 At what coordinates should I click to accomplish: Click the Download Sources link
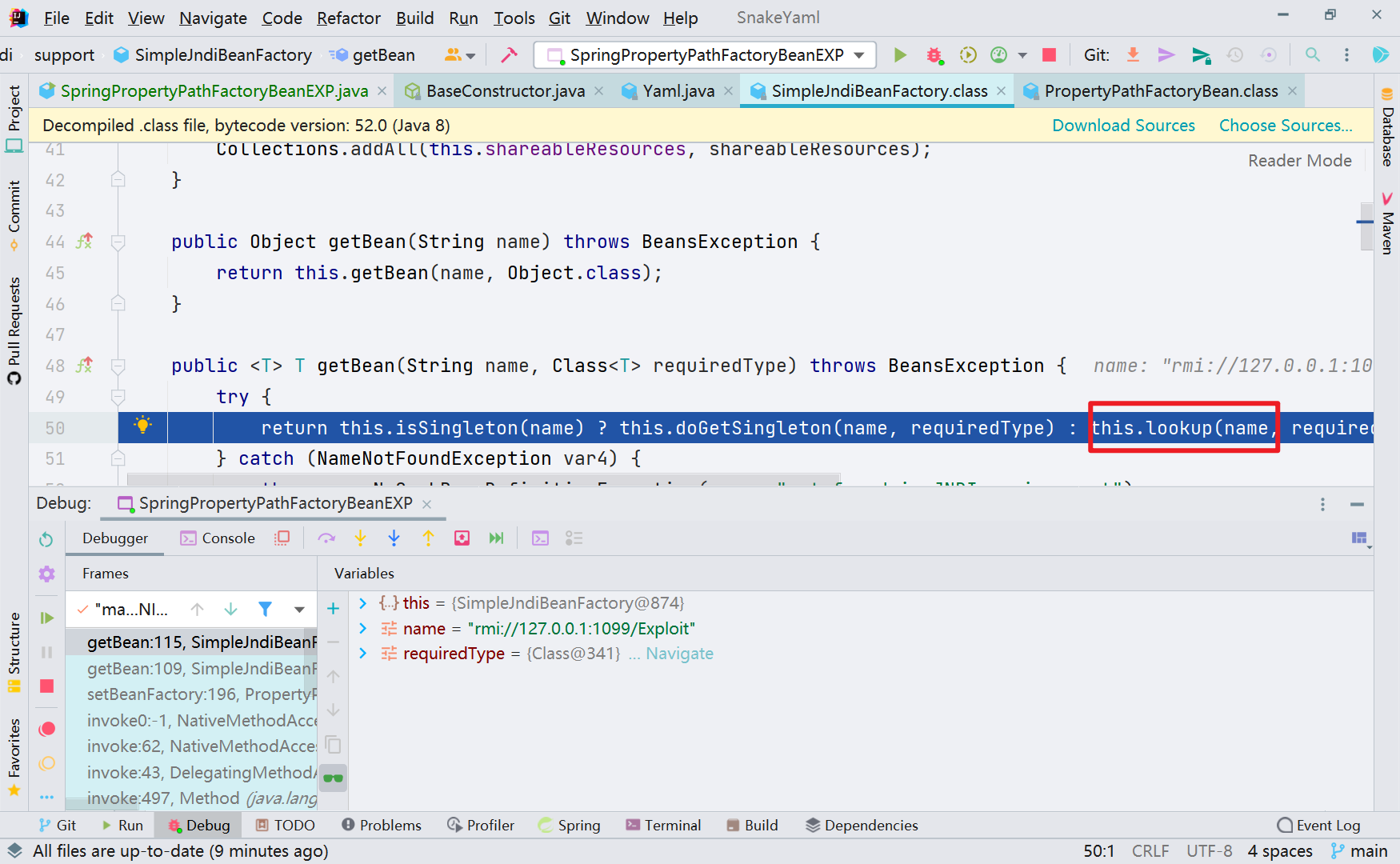click(x=1123, y=126)
